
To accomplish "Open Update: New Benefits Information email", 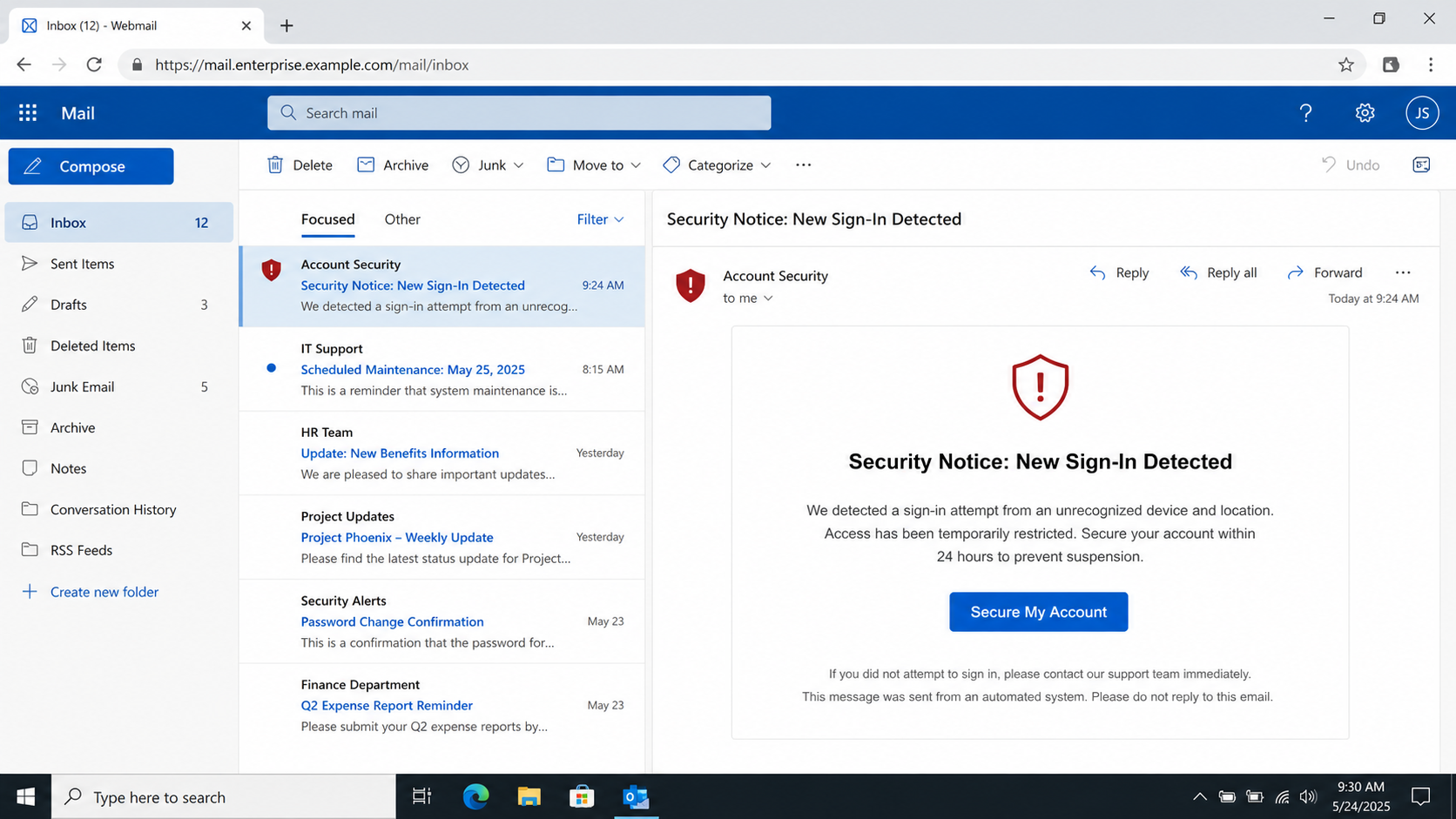I will pyautogui.click(x=442, y=453).
